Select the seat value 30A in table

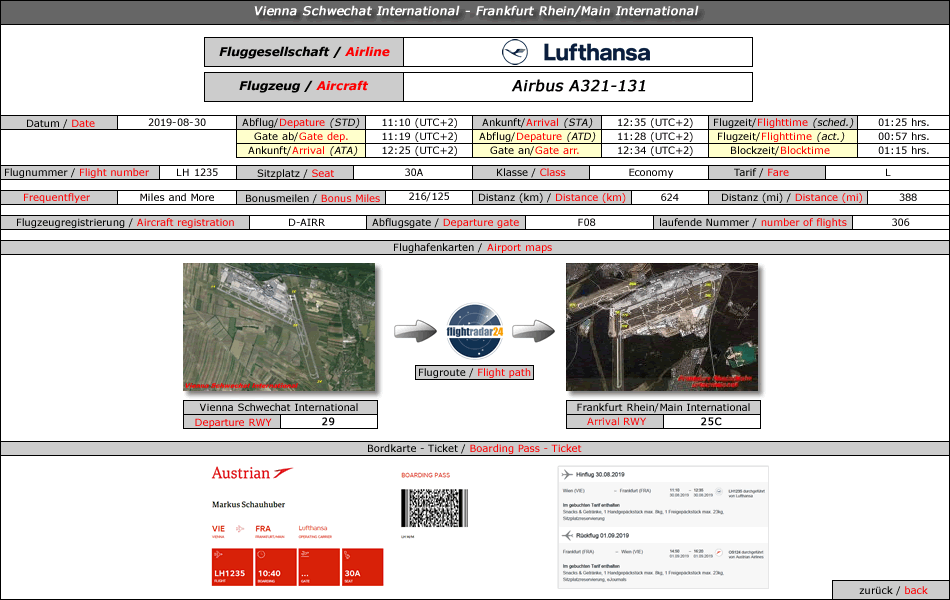[x=414, y=173]
